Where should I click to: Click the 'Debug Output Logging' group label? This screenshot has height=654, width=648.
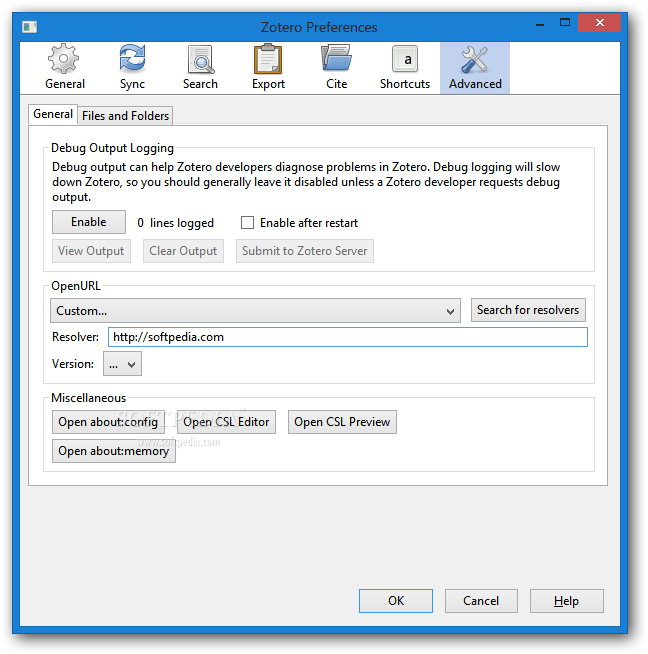[113, 148]
